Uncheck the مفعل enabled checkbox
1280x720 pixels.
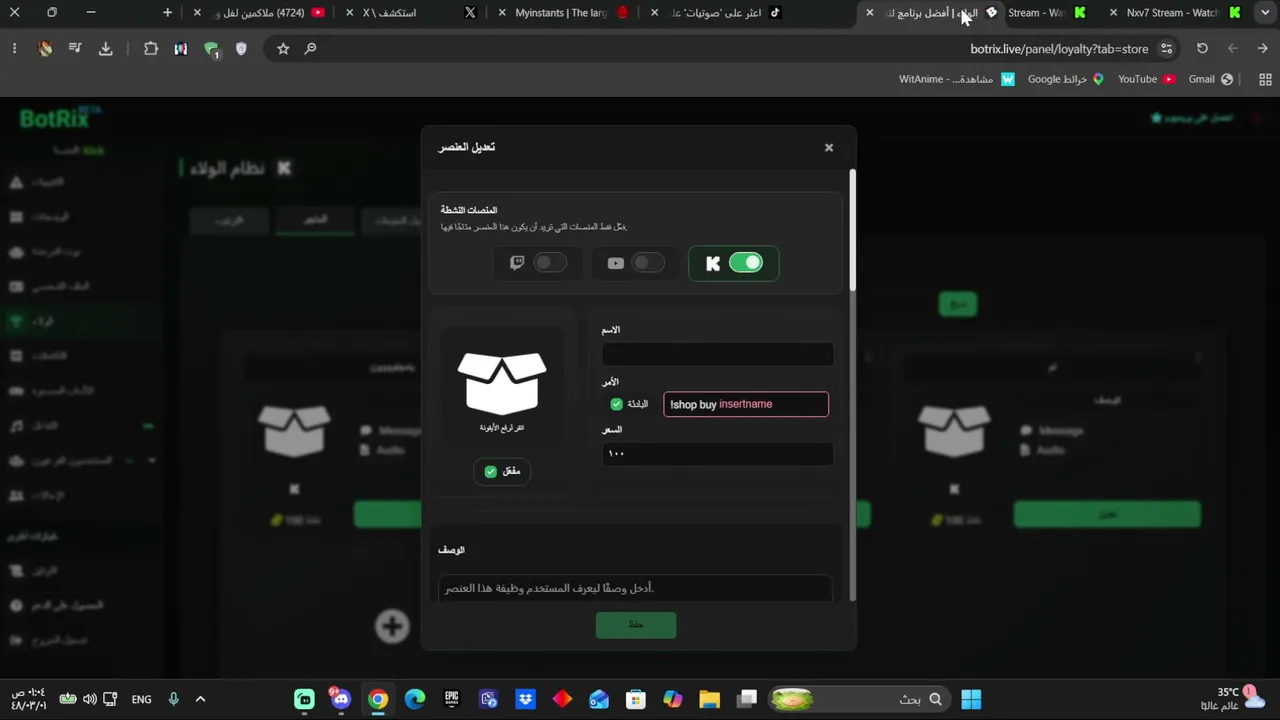491,471
